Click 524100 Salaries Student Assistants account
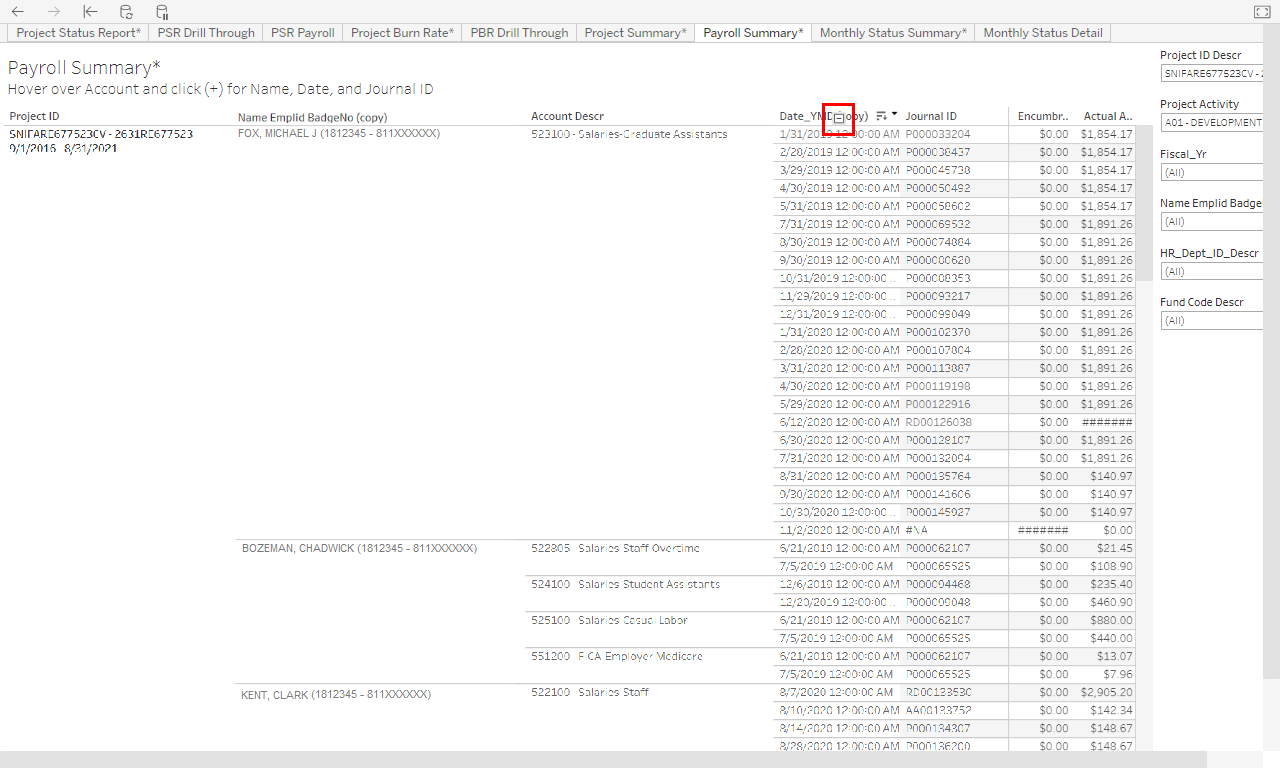 (x=625, y=584)
